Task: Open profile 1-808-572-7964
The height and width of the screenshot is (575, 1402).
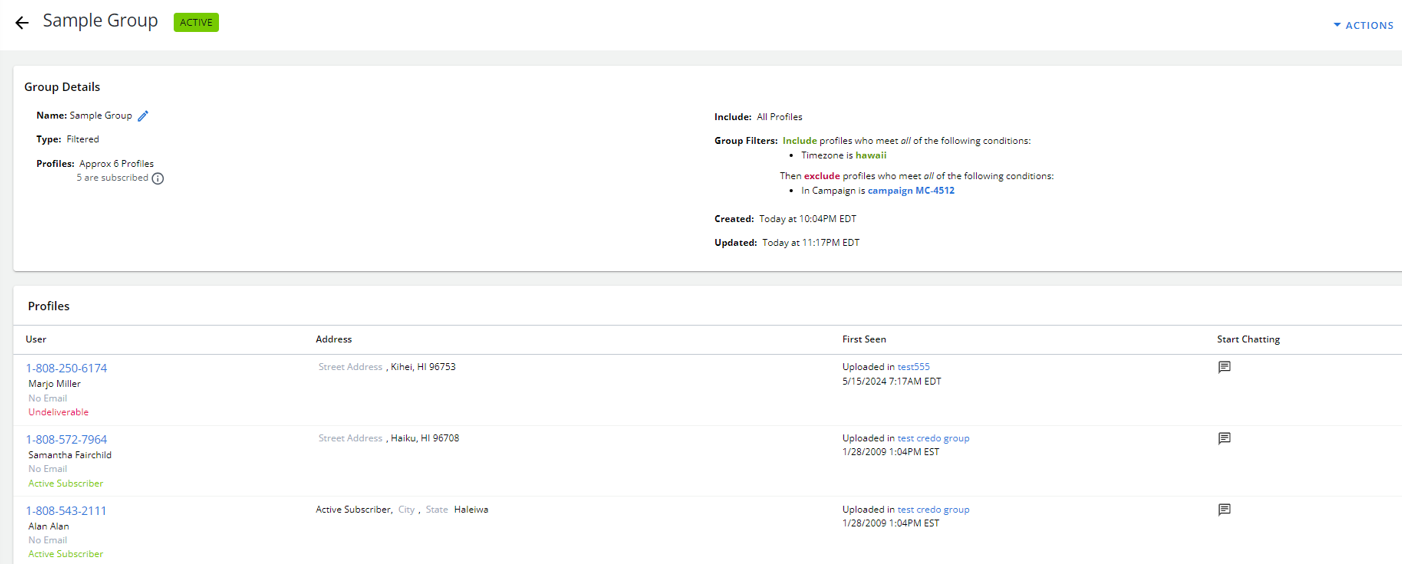Action: (x=66, y=439)
